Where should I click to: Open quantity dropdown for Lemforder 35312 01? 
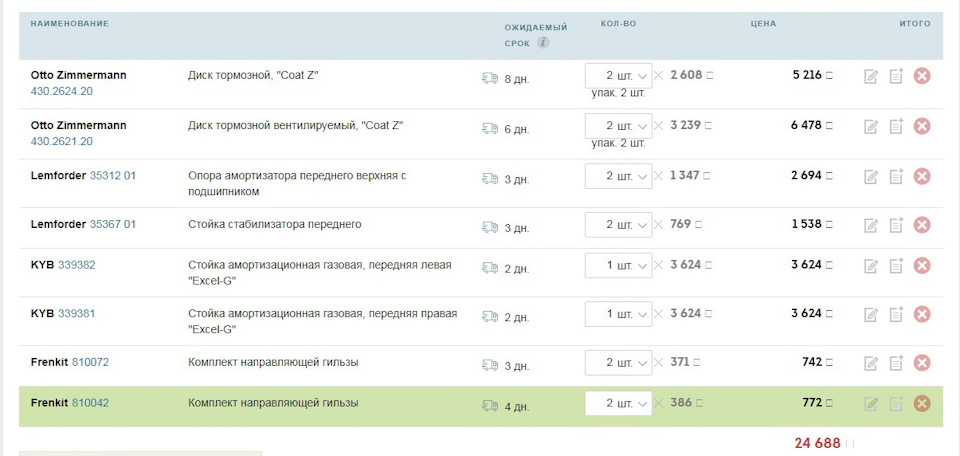click(618, 176)
